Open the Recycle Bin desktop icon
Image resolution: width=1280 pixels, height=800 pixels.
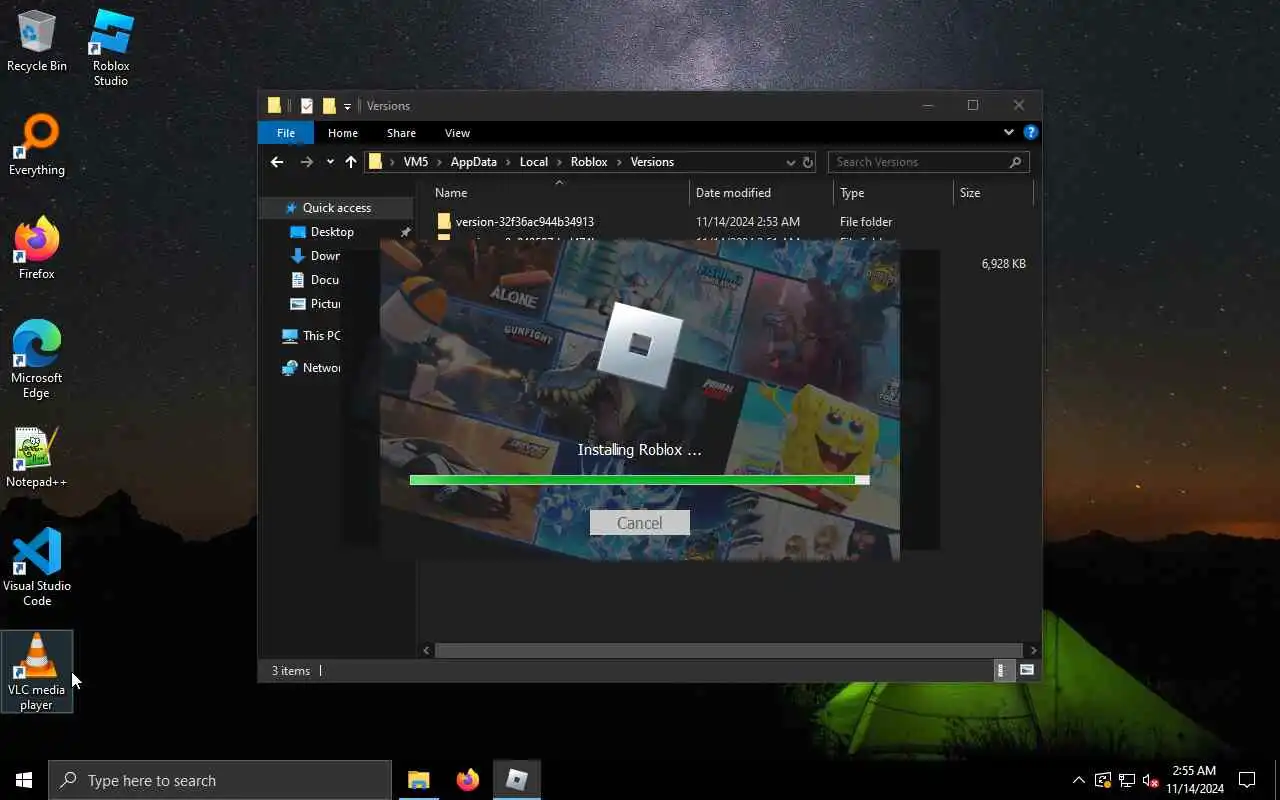coord(37,42)
